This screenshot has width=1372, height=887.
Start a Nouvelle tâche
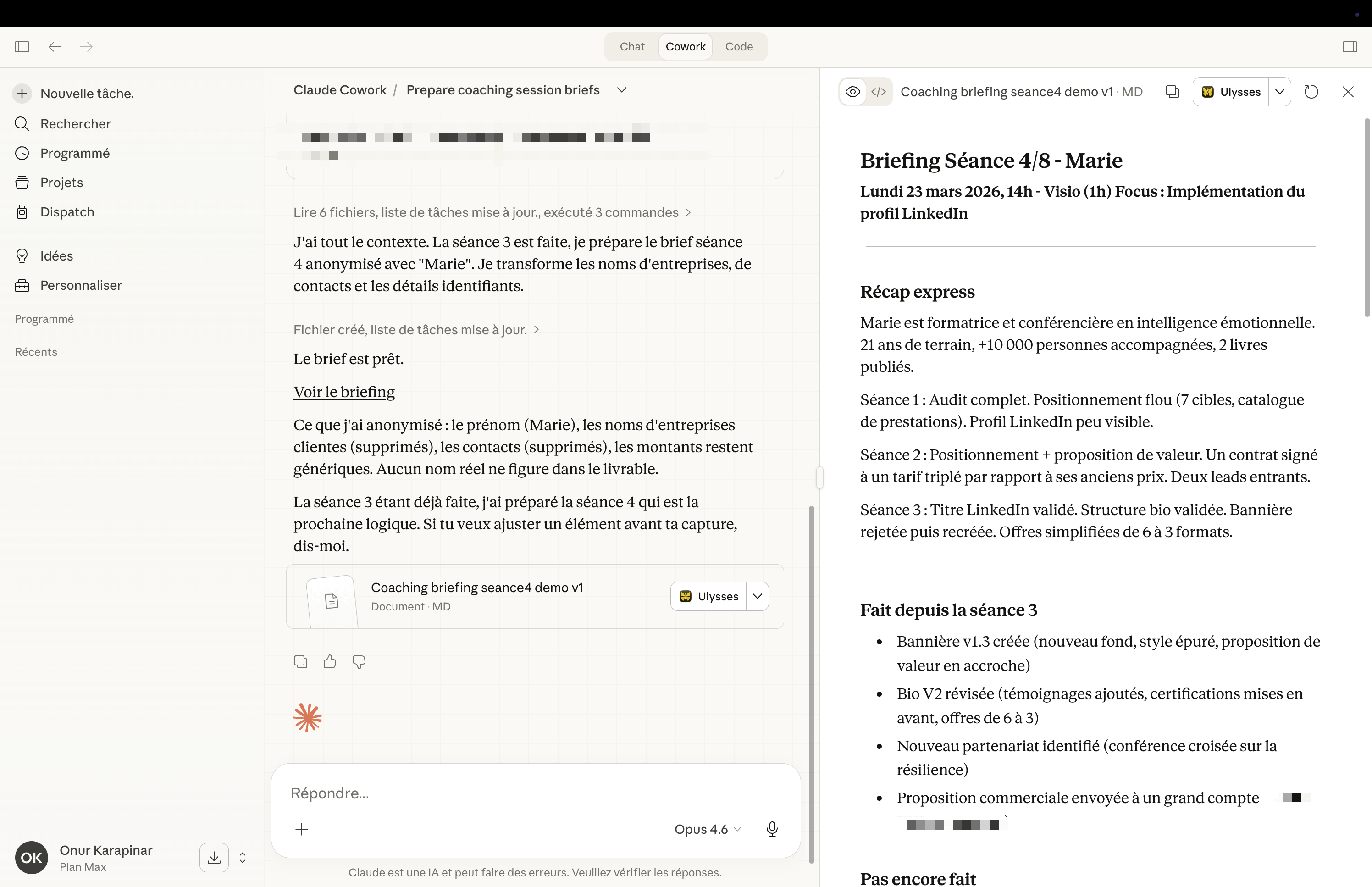(x=86, y=93)
